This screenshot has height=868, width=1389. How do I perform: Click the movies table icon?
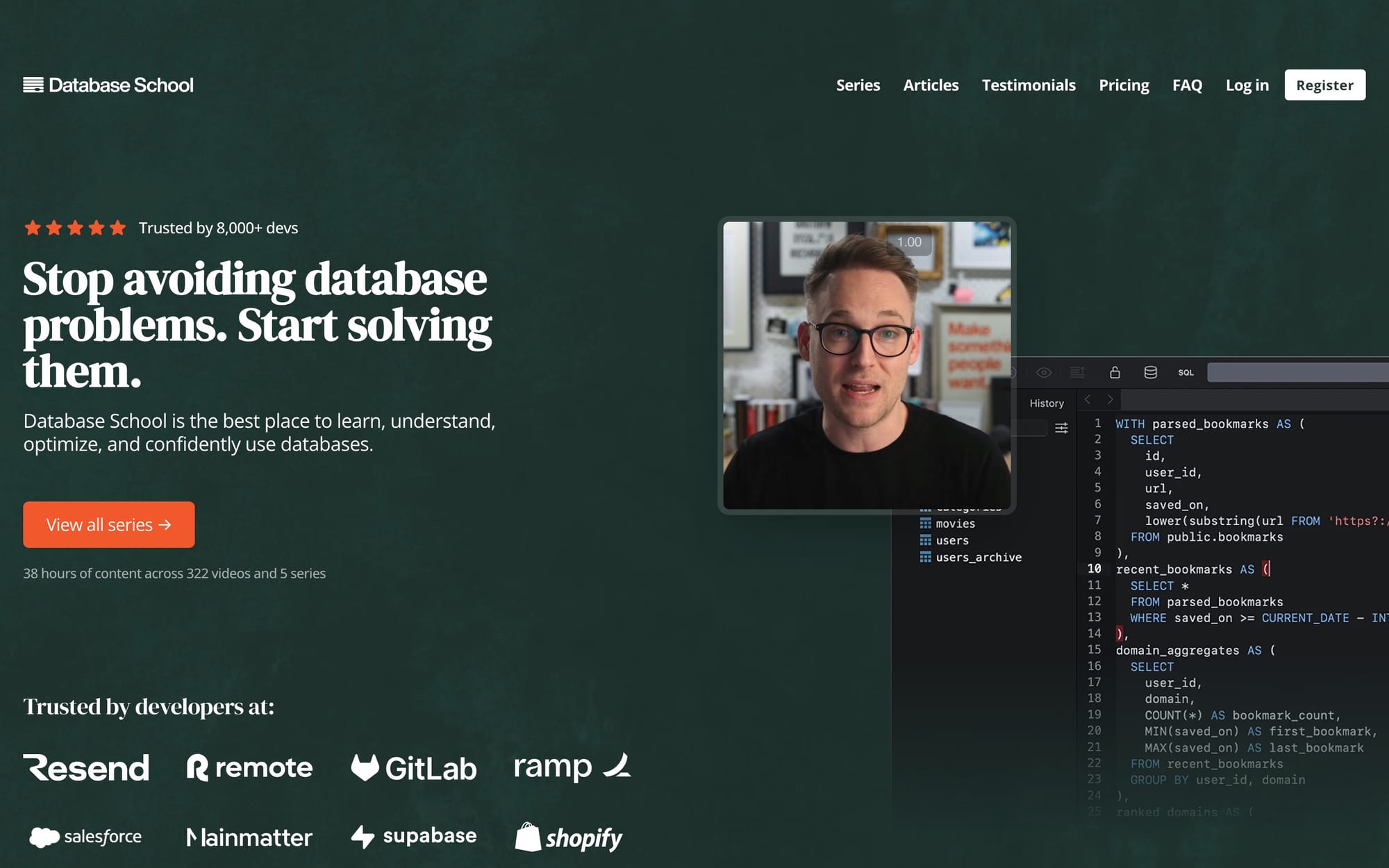tap(925, 523)
